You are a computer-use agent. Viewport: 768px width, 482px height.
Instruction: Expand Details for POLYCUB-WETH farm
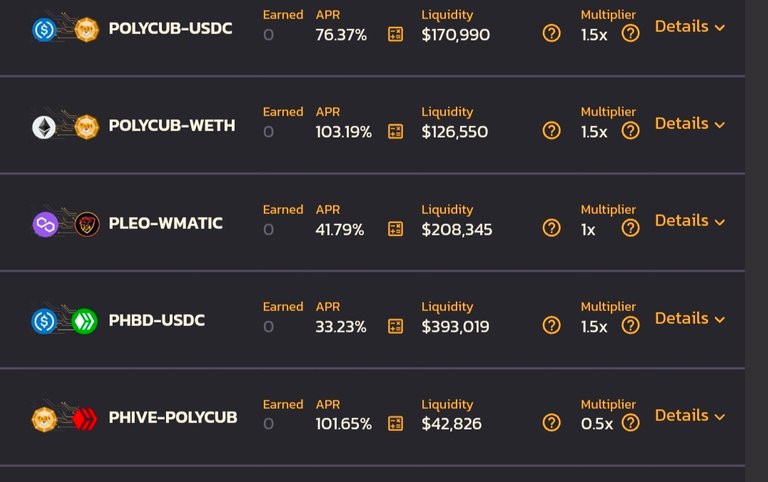tap(690, 123)
